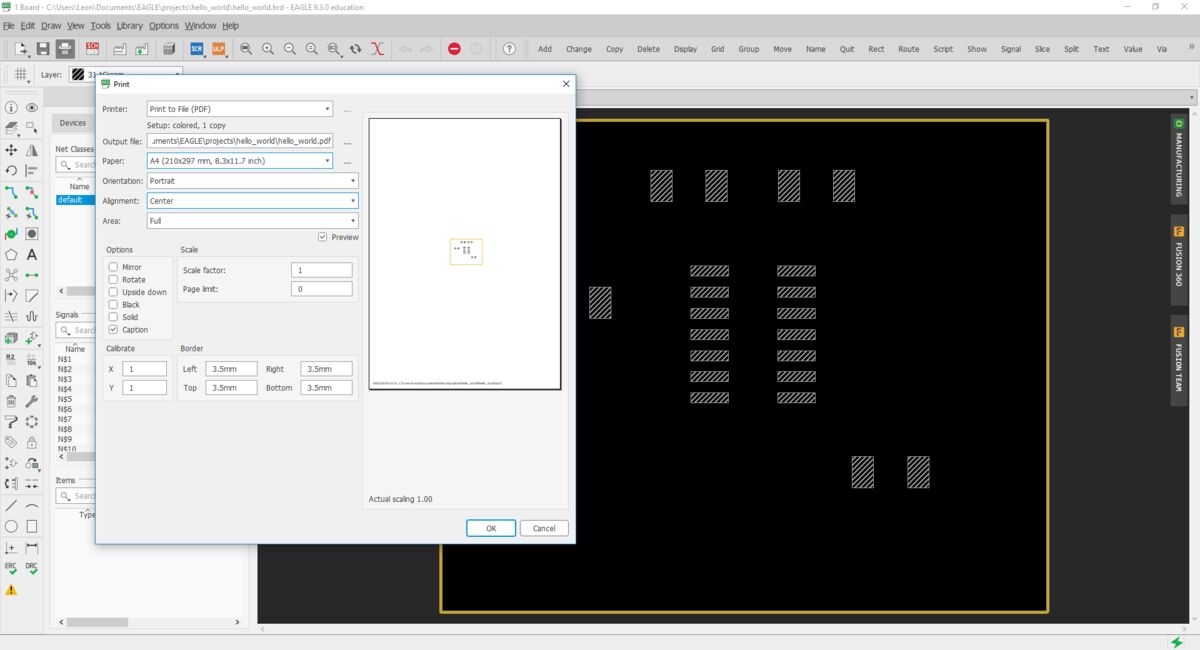Open the Alignment dropdown
The height and width of the screenshot is (650, 1200).
[x=252, y=201]
